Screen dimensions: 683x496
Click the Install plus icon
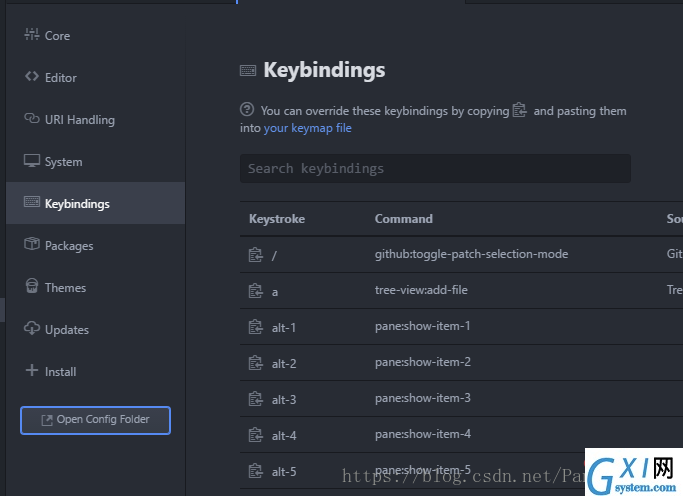pyautogui.click(x=32, y=370)
